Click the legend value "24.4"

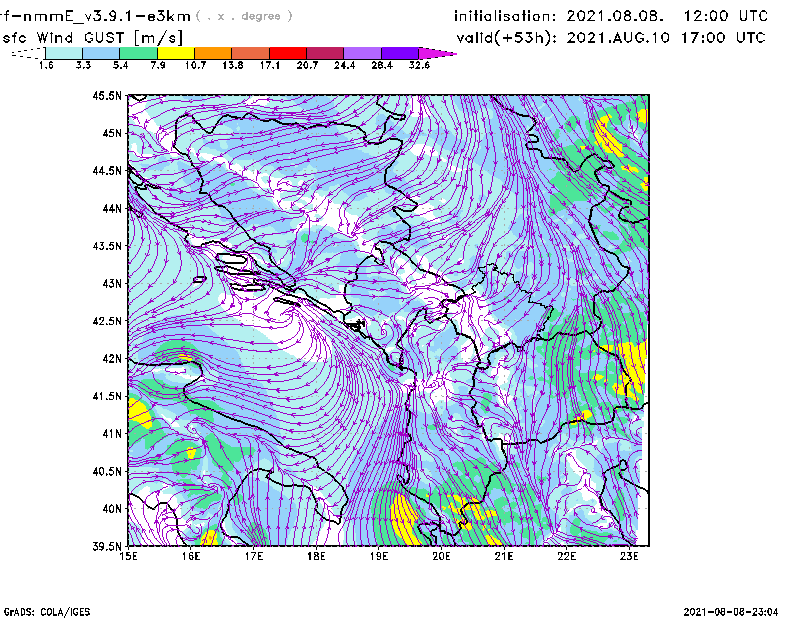[x=344, y=65]
